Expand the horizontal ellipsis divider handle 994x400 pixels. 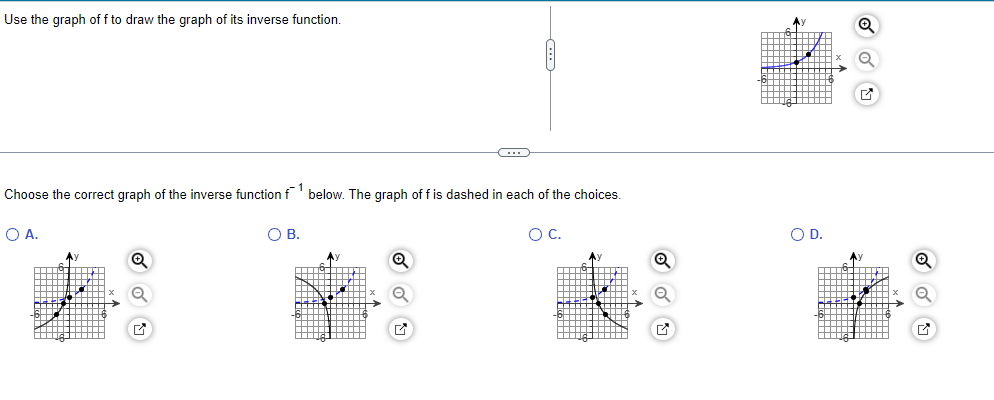click(513, 152)
